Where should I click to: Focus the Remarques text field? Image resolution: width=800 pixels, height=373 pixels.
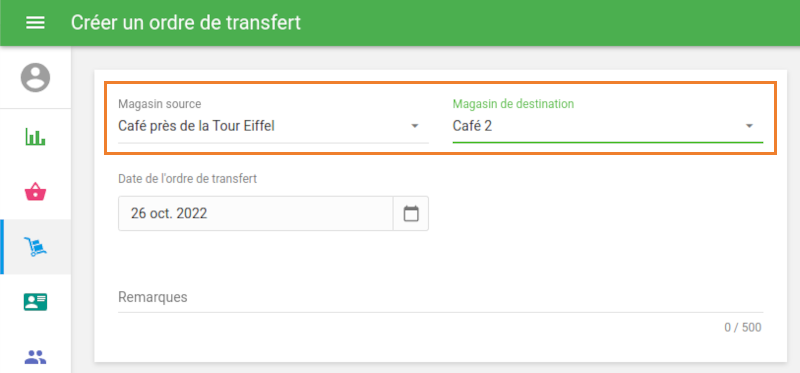click(x=441, y=297)
